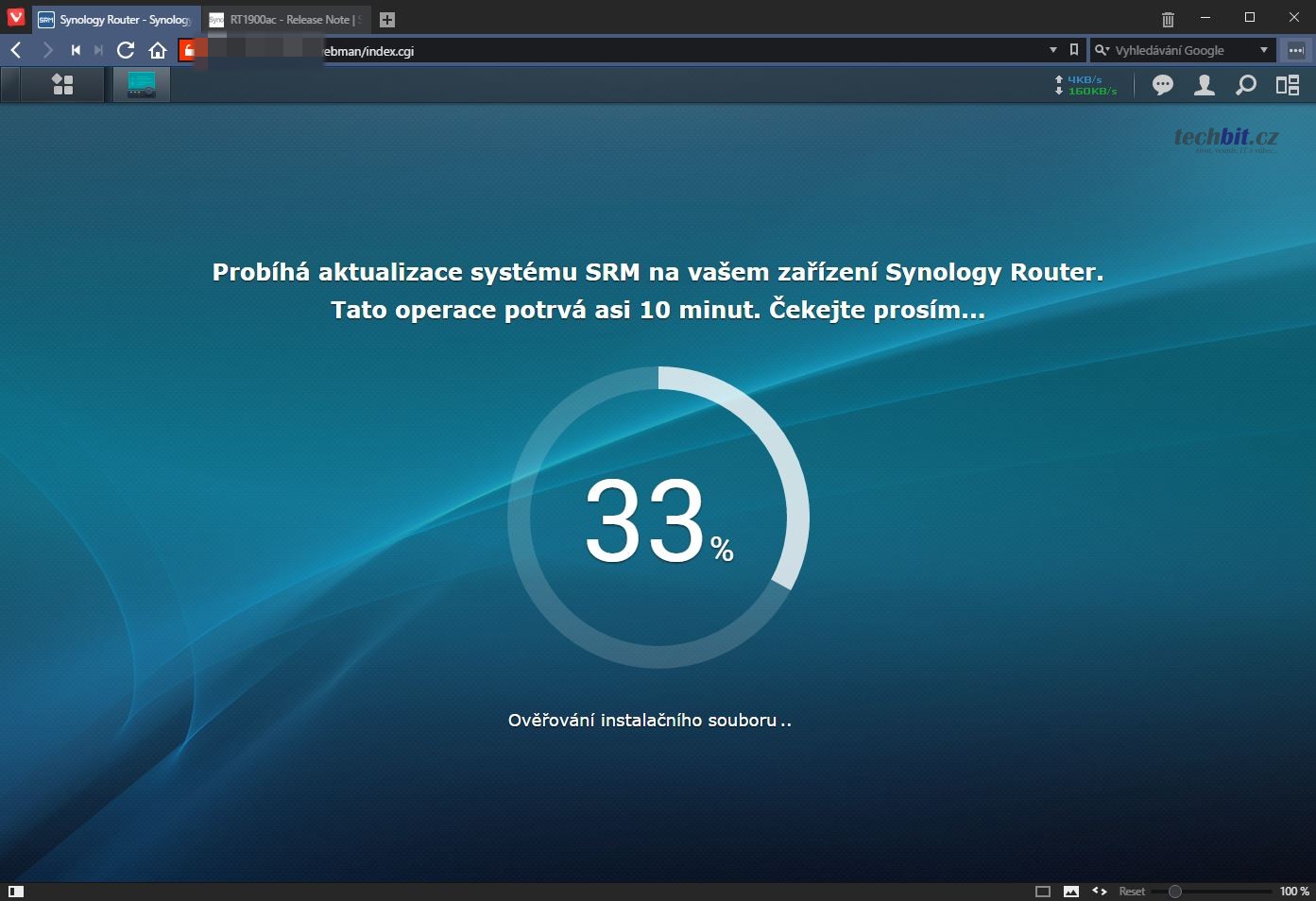This screenshot has width=1316, height=901.
Task: Go to browser home page
Action: [x=158, y=51]
